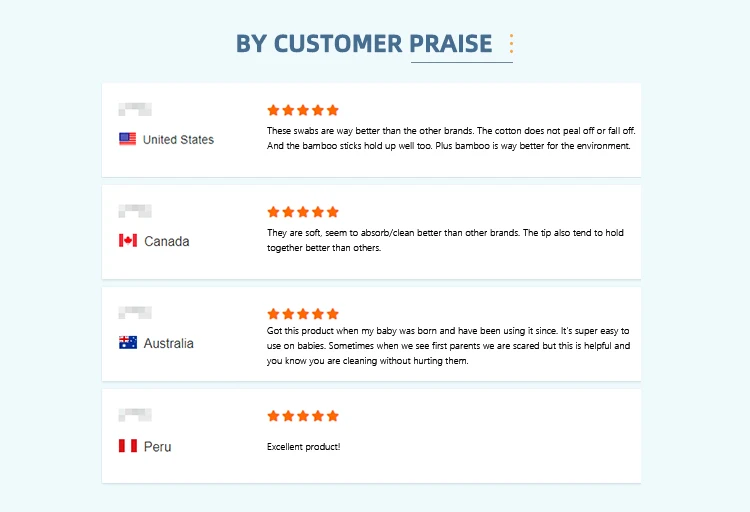
Task: Click the Australia flag icon
Action: pyautogui.click(x=128, y=342)
